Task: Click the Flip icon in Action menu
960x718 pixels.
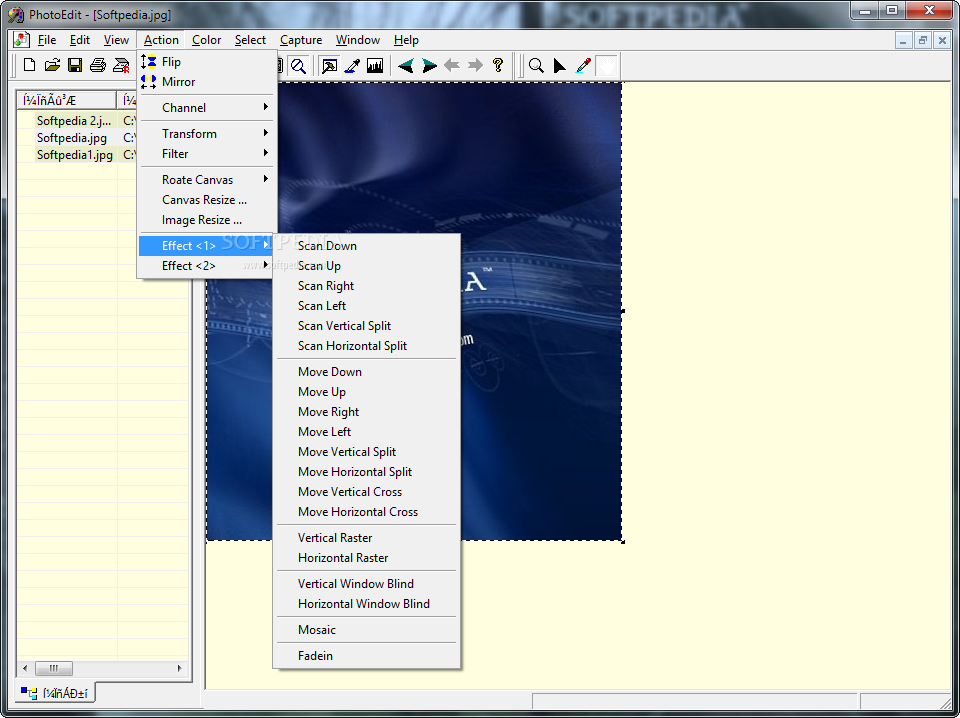Action: (x=149, y=61)
